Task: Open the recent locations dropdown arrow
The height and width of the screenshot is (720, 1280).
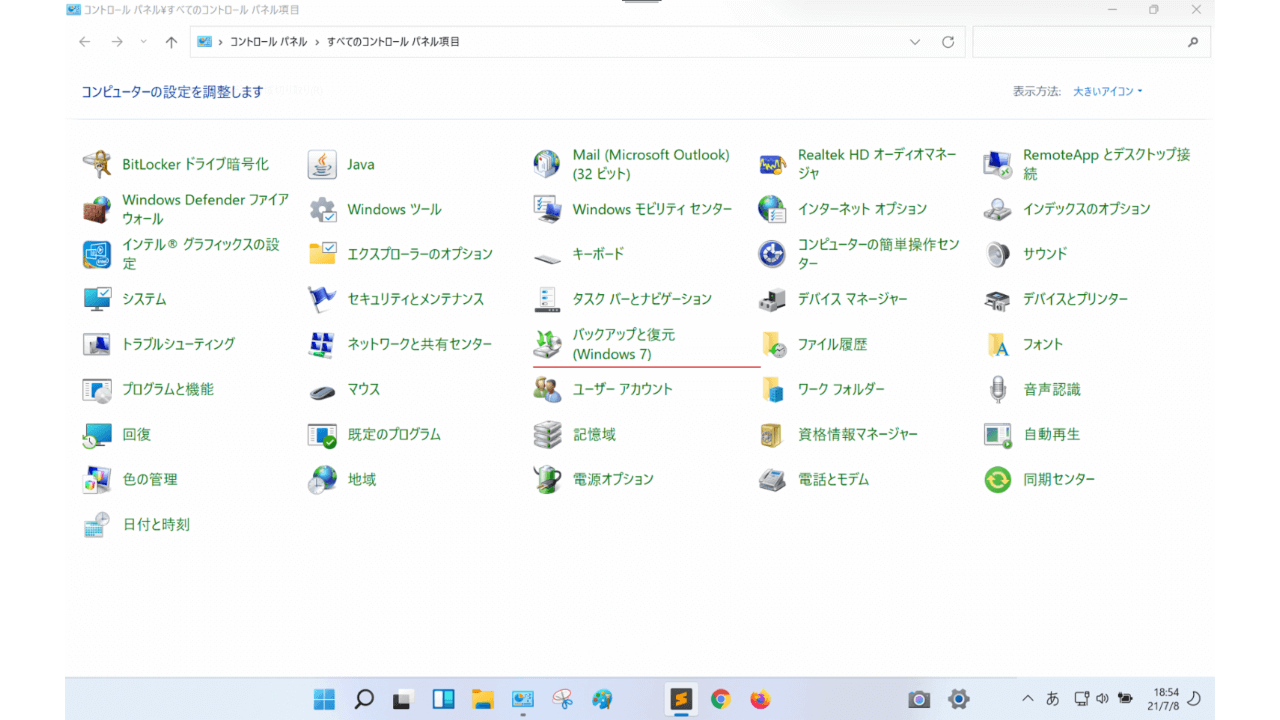Action: pyautogui.click(x=144, y=42)
